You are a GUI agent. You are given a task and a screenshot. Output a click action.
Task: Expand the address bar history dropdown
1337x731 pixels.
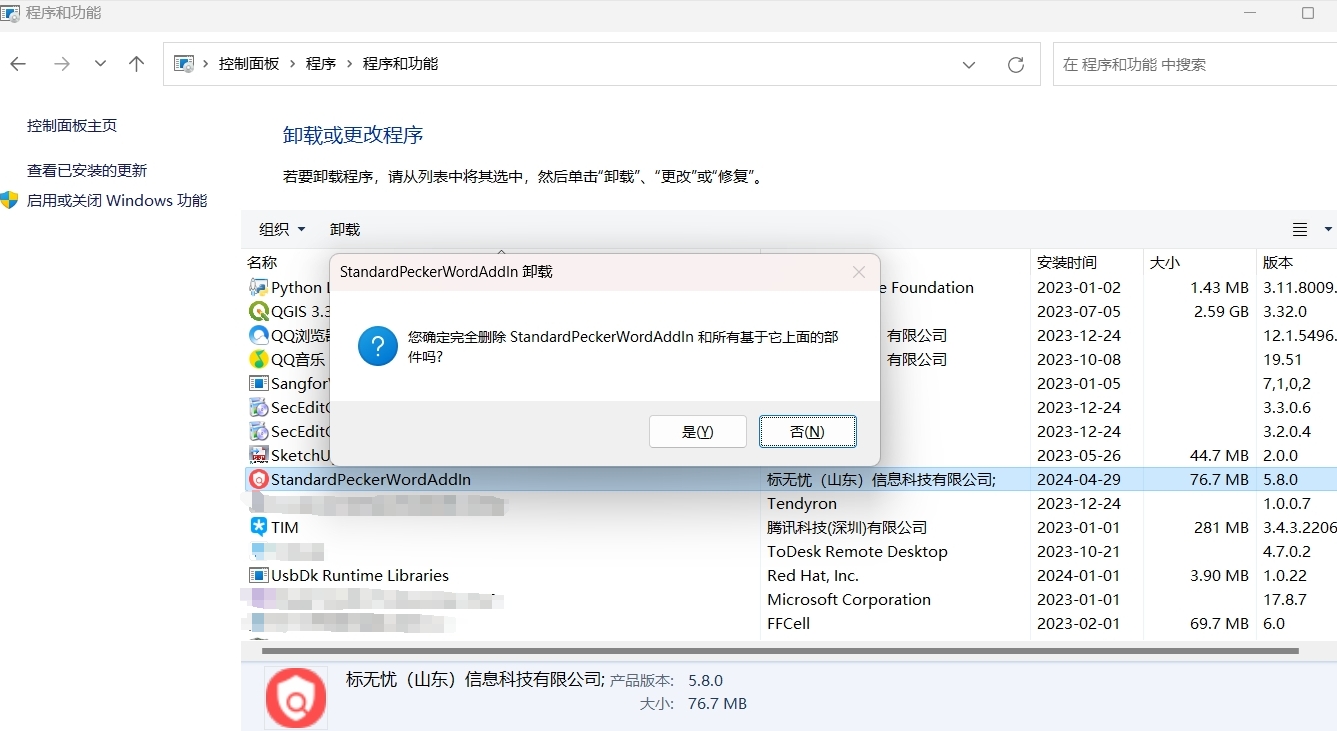click(968, 64)
